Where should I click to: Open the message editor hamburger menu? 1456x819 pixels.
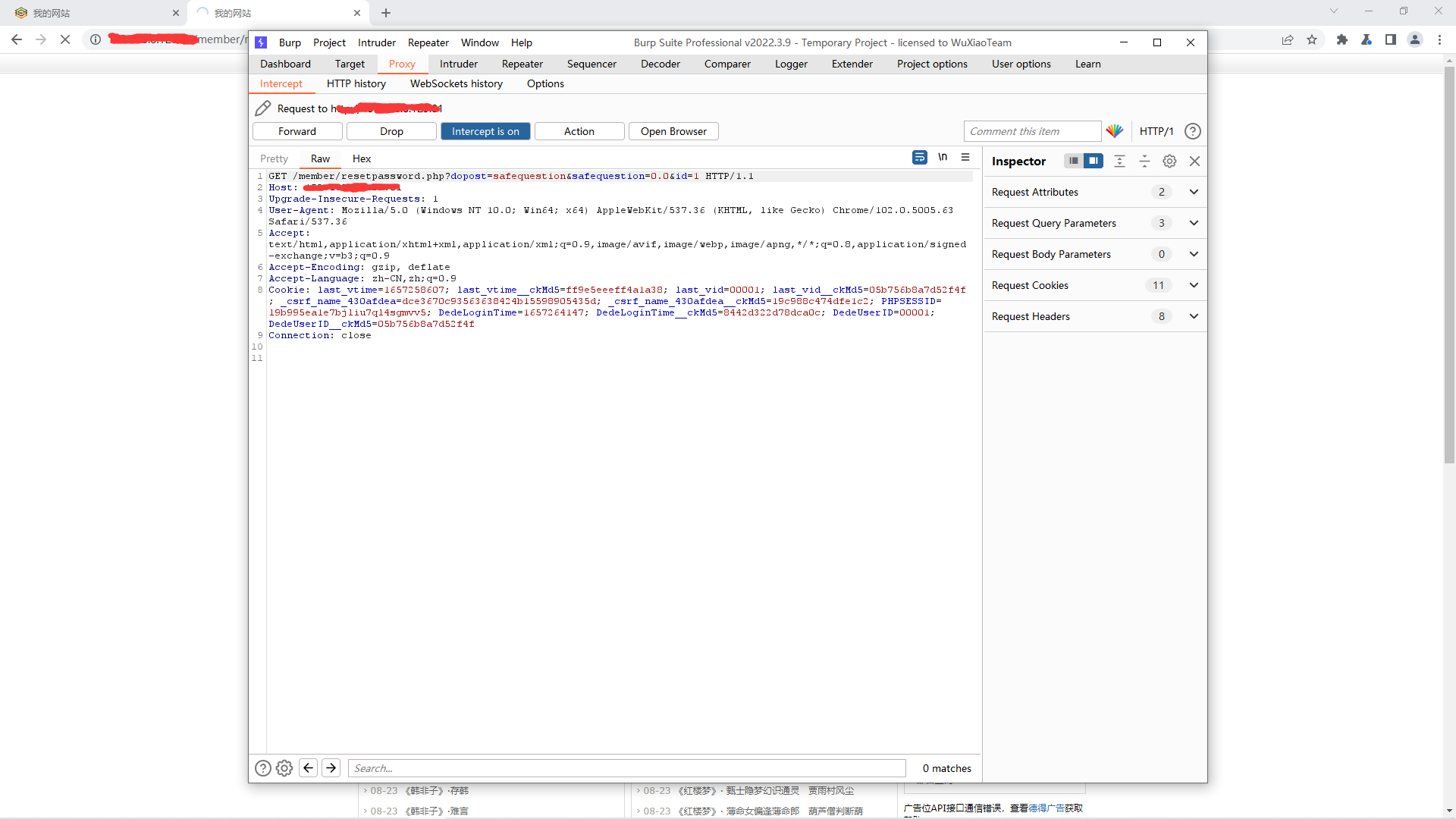point(965,157)
